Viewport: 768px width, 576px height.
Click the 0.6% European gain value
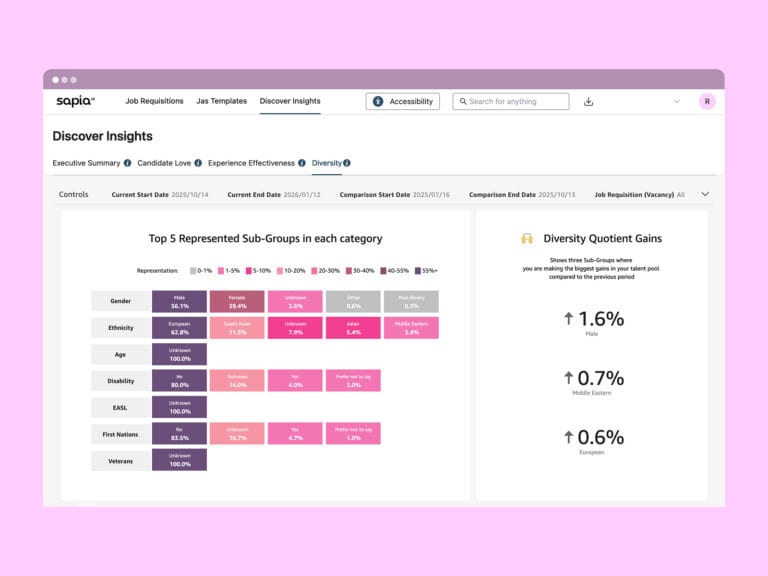click(x=601, y=437)
